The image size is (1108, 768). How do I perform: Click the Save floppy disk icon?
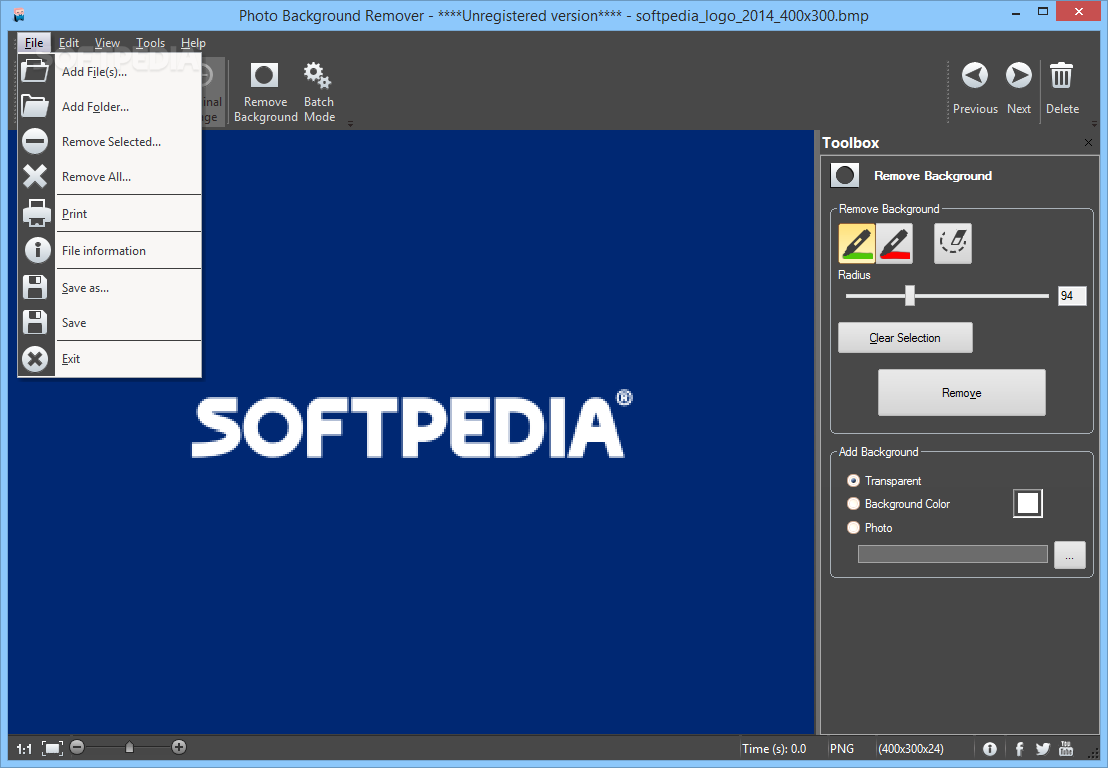(x=35, y=322)
